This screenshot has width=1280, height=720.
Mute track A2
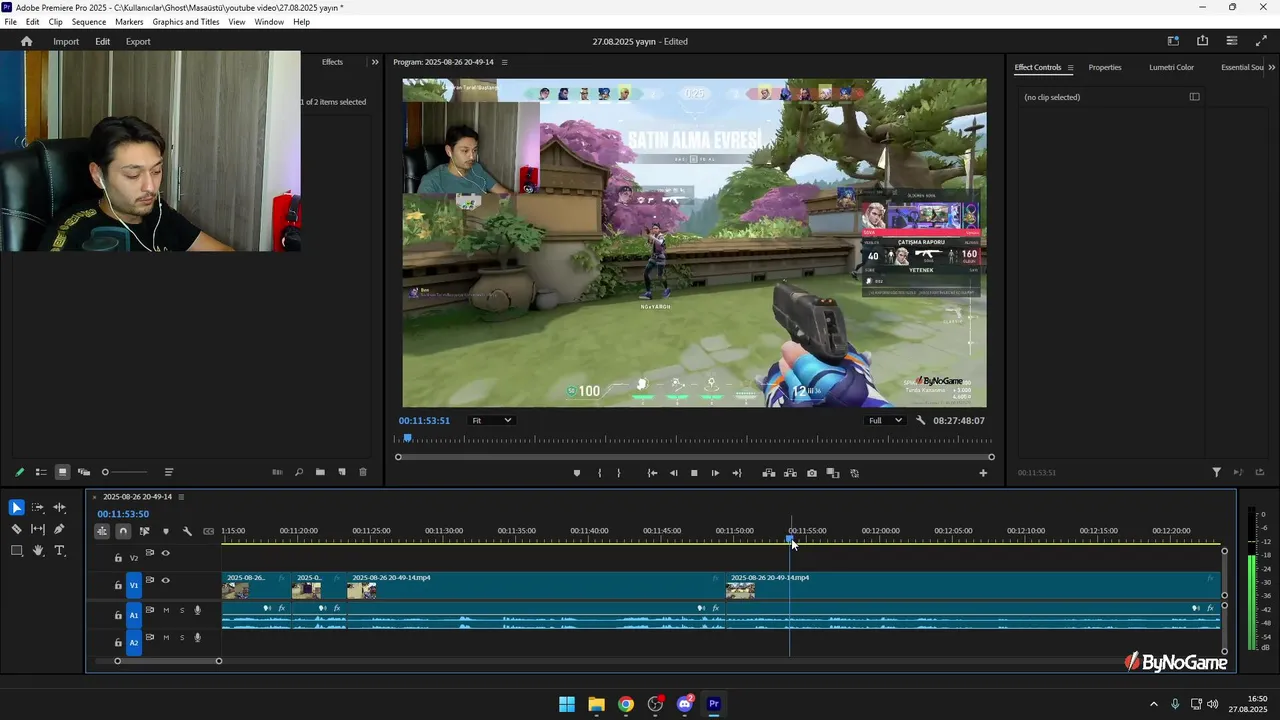[166, 637]
